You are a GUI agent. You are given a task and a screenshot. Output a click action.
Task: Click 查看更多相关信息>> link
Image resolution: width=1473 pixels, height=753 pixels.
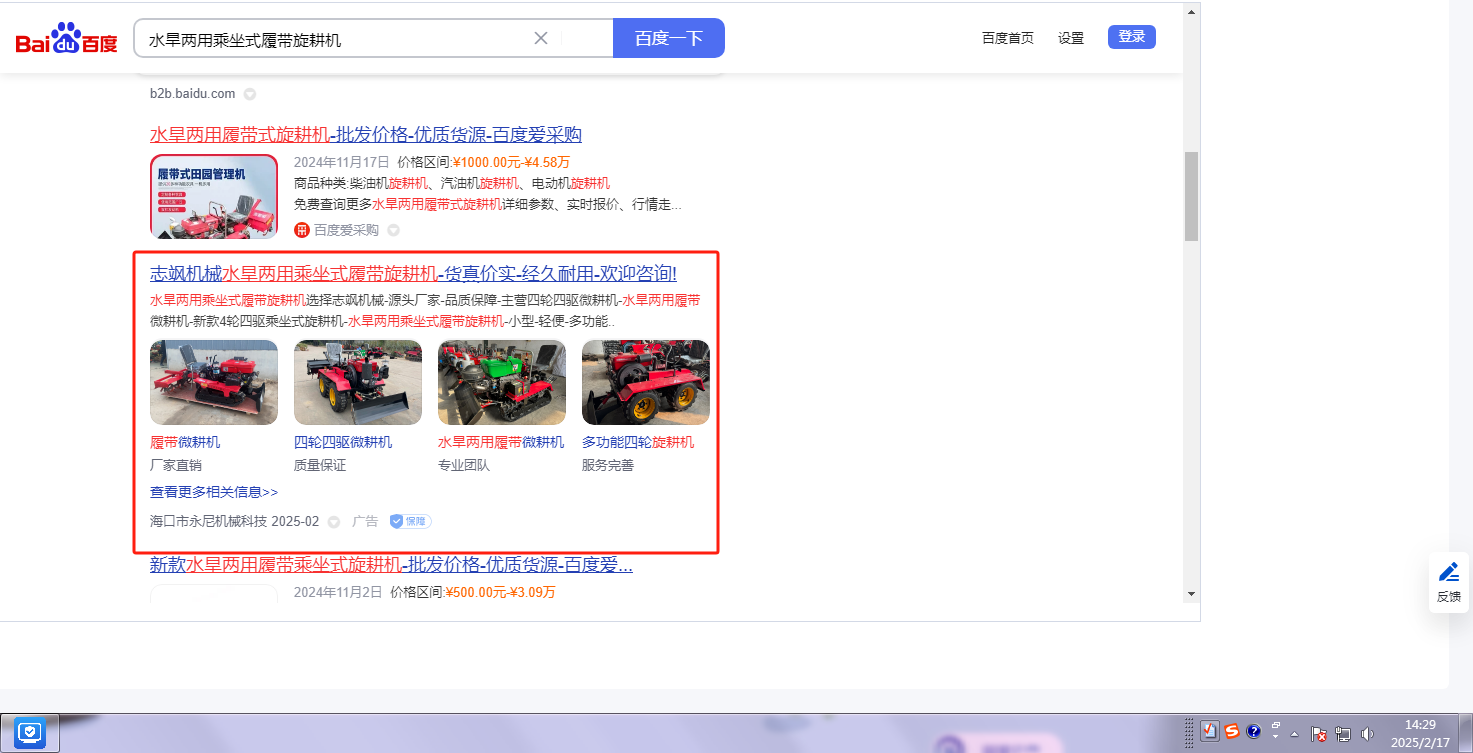tap(214, 492)
